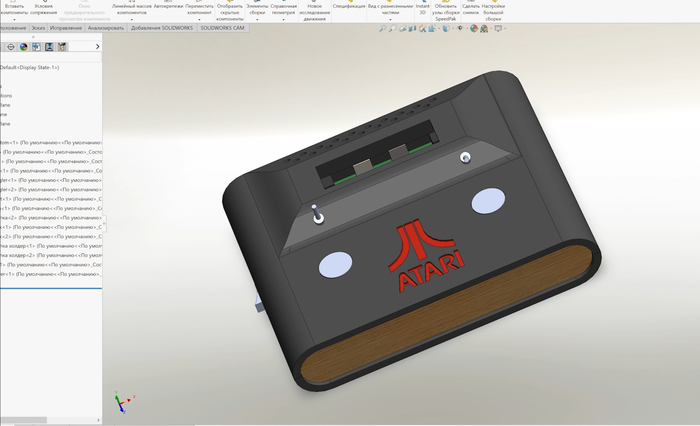Select the Анализировать tab
This screenshot has width=700, height=426.
point(105,29)
